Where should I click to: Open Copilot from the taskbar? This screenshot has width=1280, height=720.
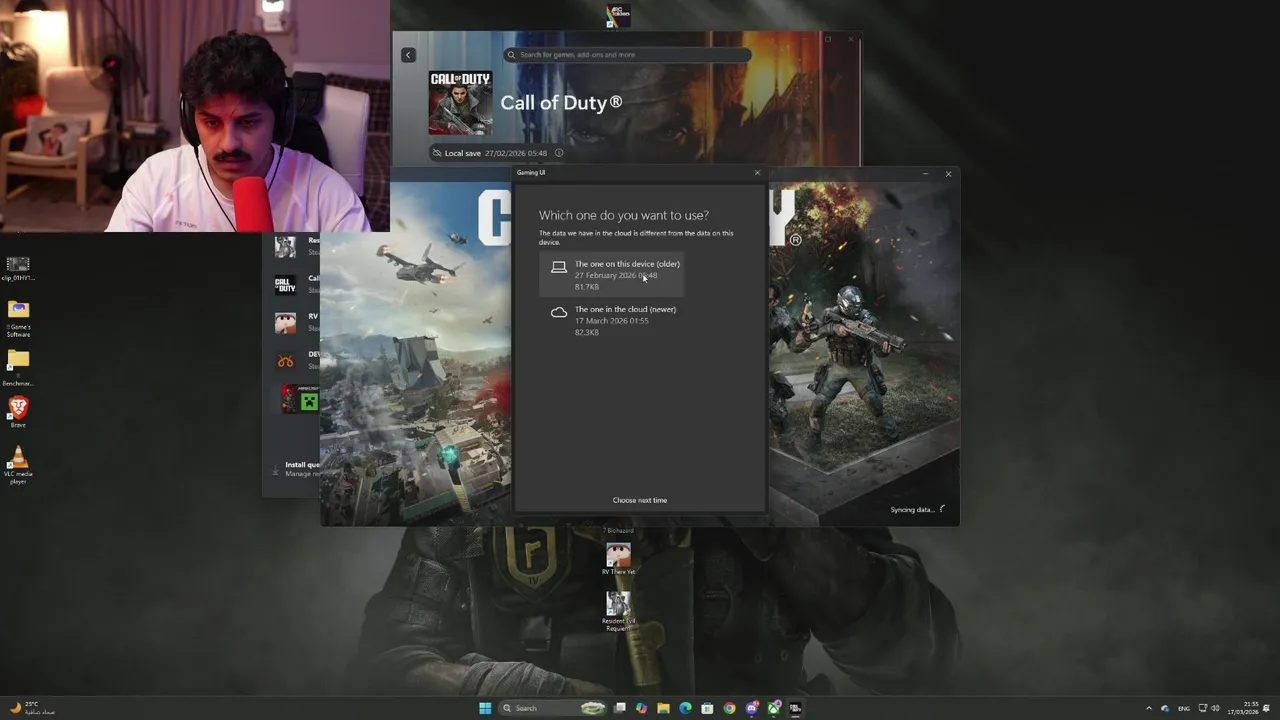[x=641, y=708]
